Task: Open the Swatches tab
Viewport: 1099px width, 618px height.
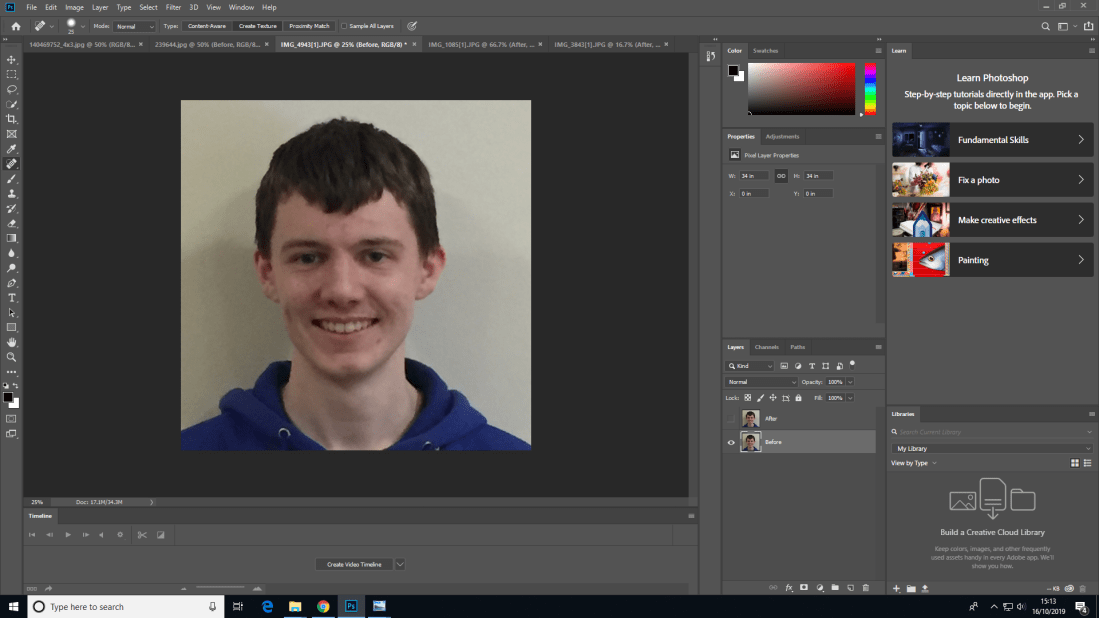Action: [x=765, y=50]
